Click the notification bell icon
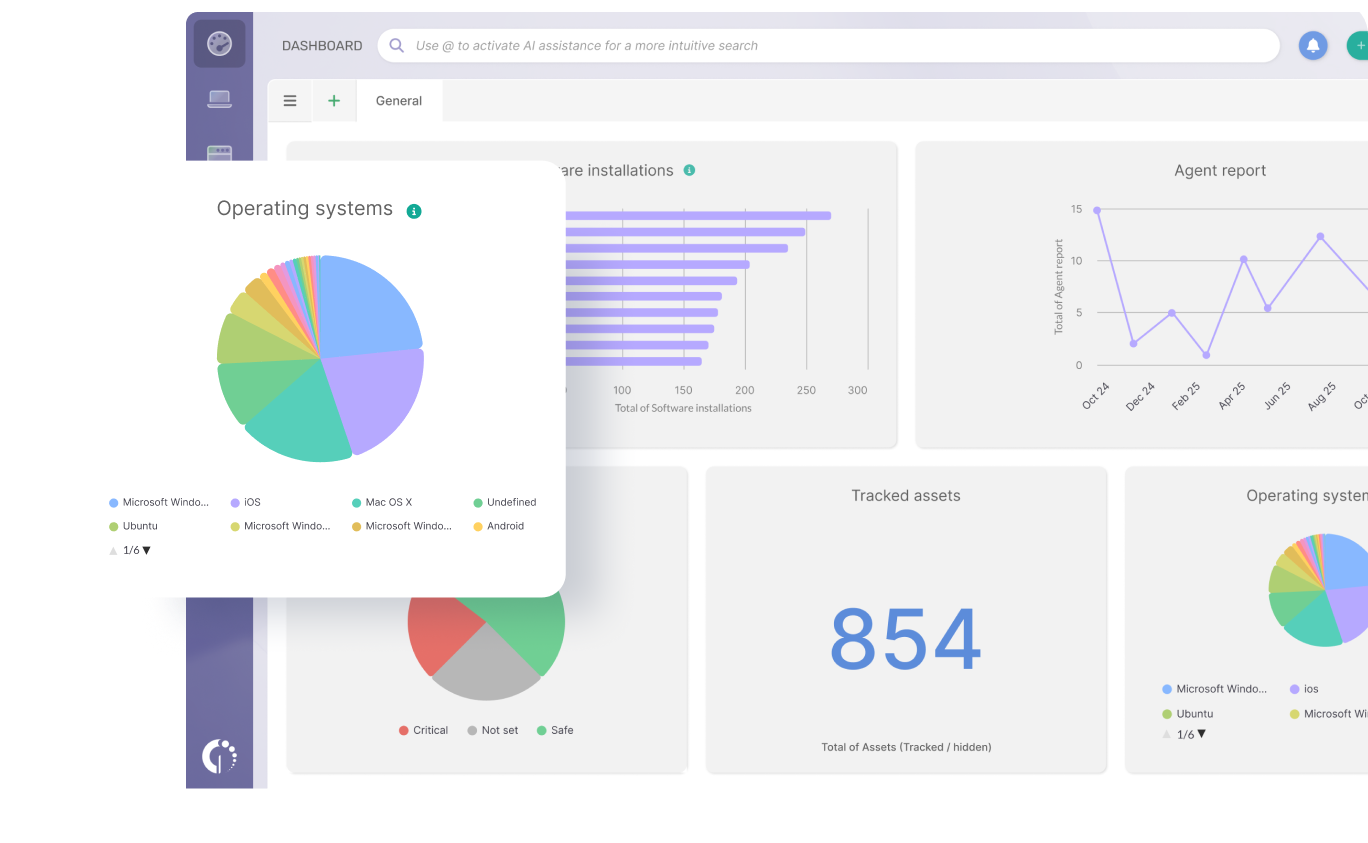 click(1312, 45)
